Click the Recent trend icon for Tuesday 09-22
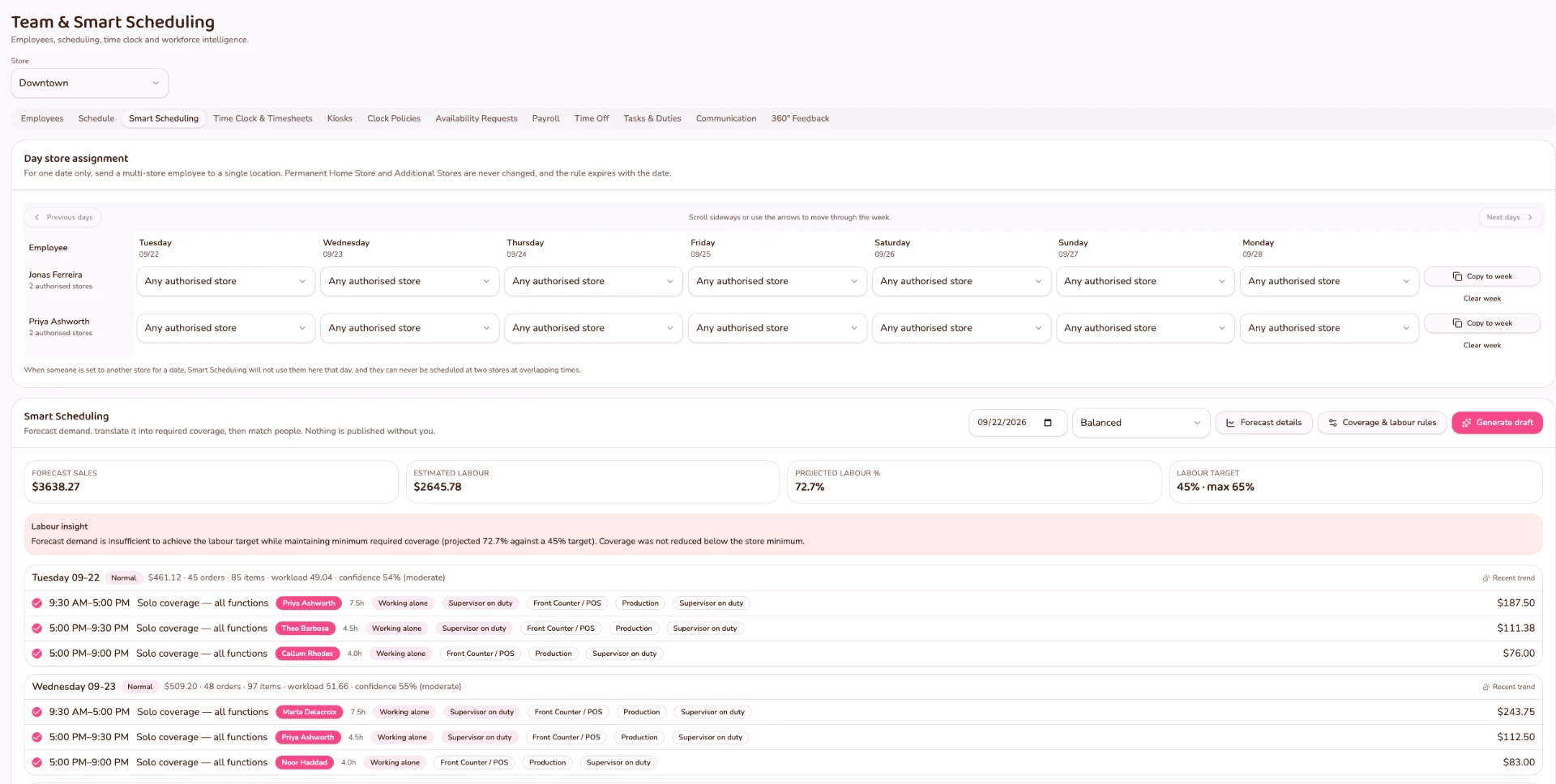Viewport: 1556px width, 784px height. pyautogui.click(x=1485, y=578)
